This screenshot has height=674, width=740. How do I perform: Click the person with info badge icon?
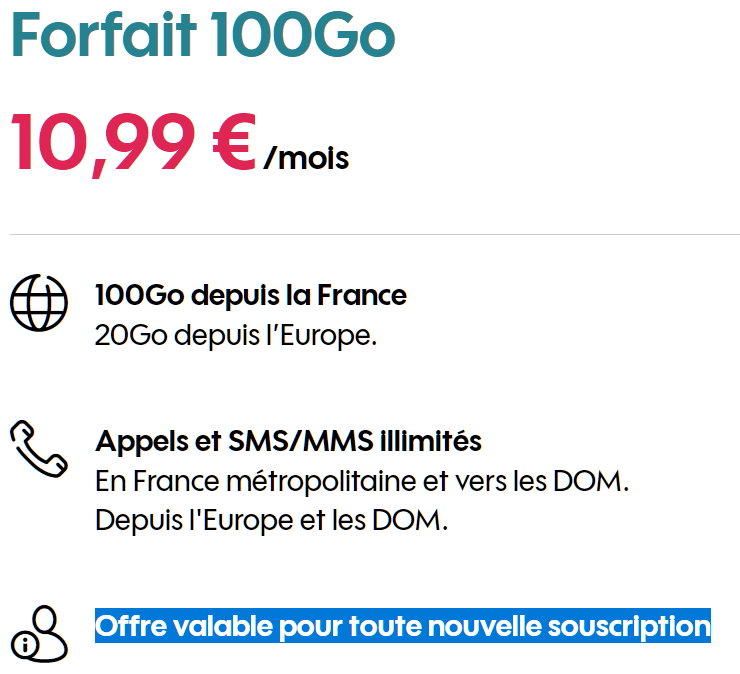[x=39, y=631]
